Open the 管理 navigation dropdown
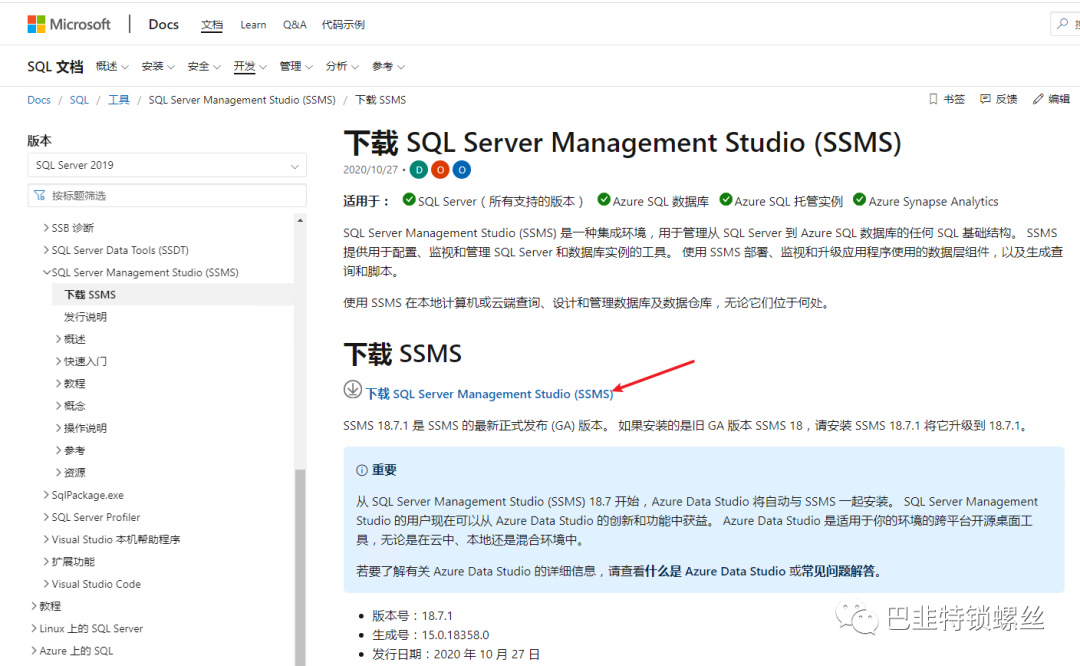The height and width of the screenshot is (666, 1080). [296, 66]
